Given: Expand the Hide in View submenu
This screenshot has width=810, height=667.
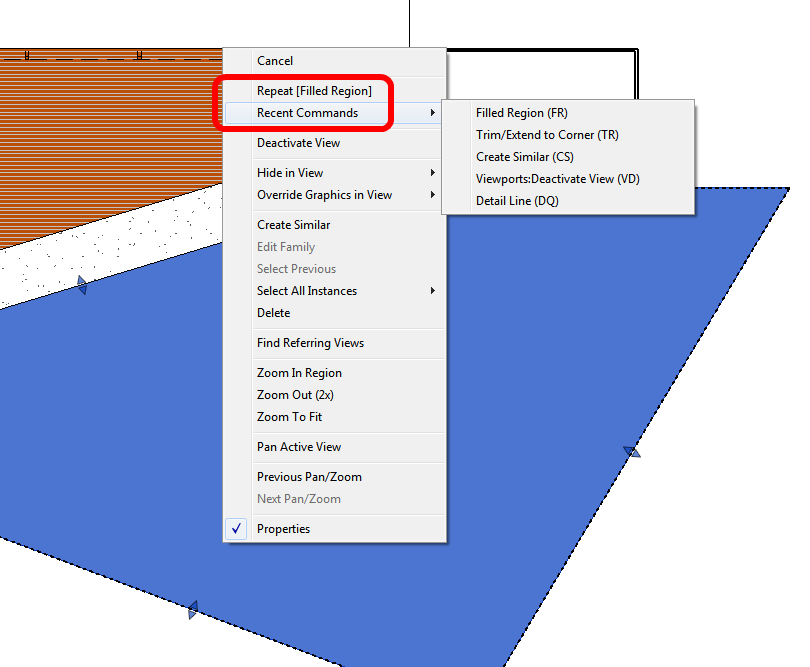Looking at the screenshot, I should point(287,172).
